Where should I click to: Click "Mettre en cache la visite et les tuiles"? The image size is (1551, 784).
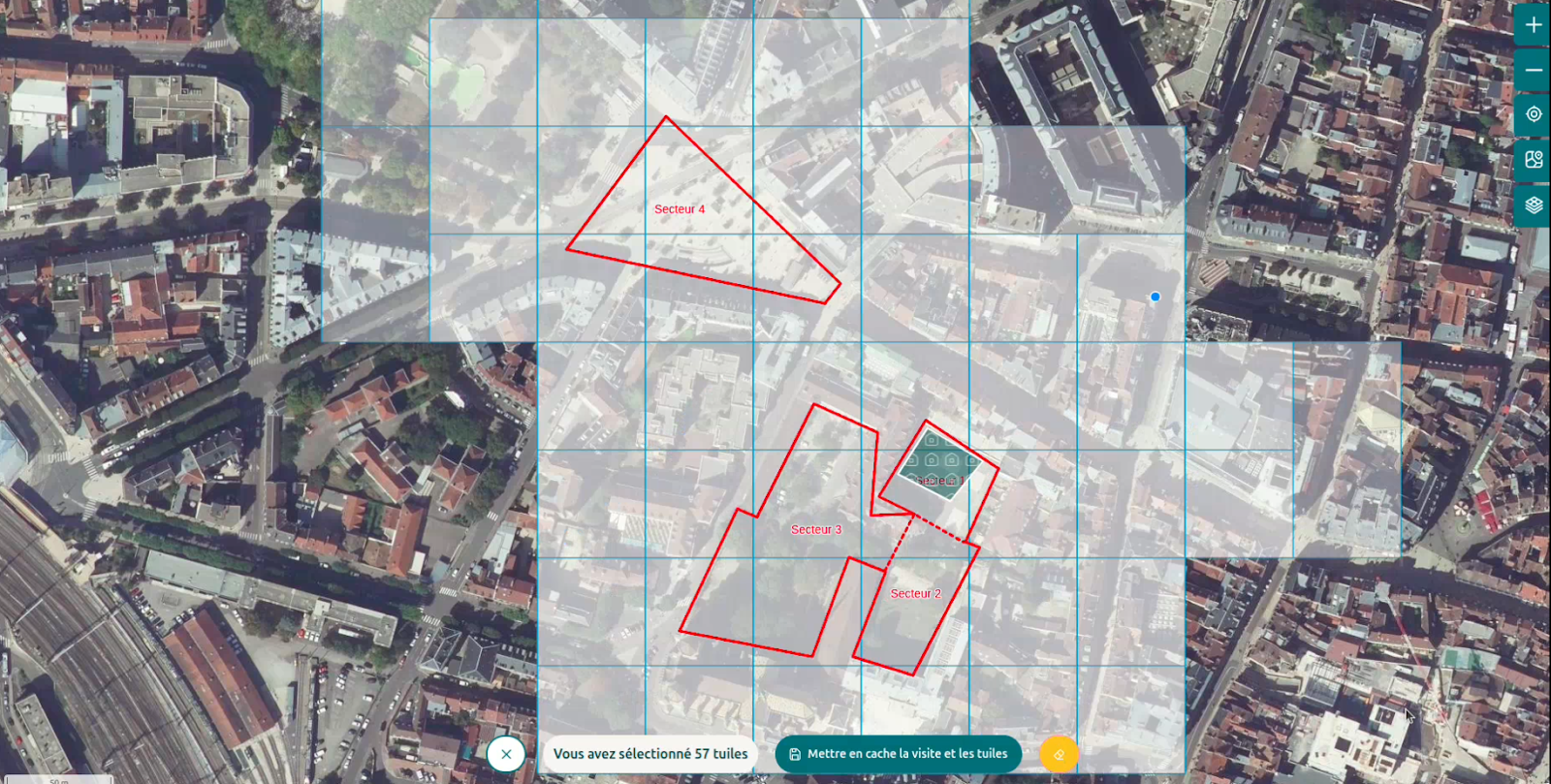coord(906,754)
